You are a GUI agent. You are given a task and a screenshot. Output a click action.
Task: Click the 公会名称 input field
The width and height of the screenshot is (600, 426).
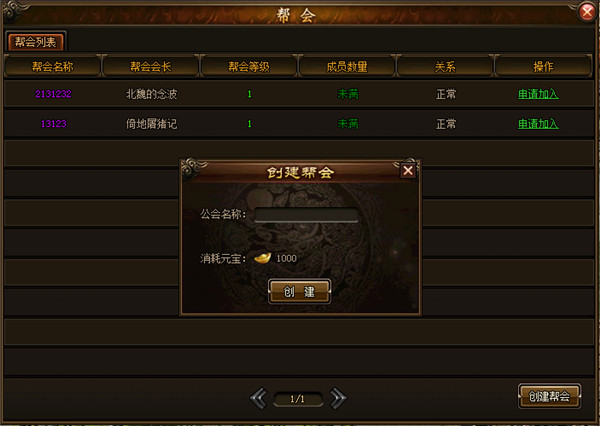(x=307, y=215)
